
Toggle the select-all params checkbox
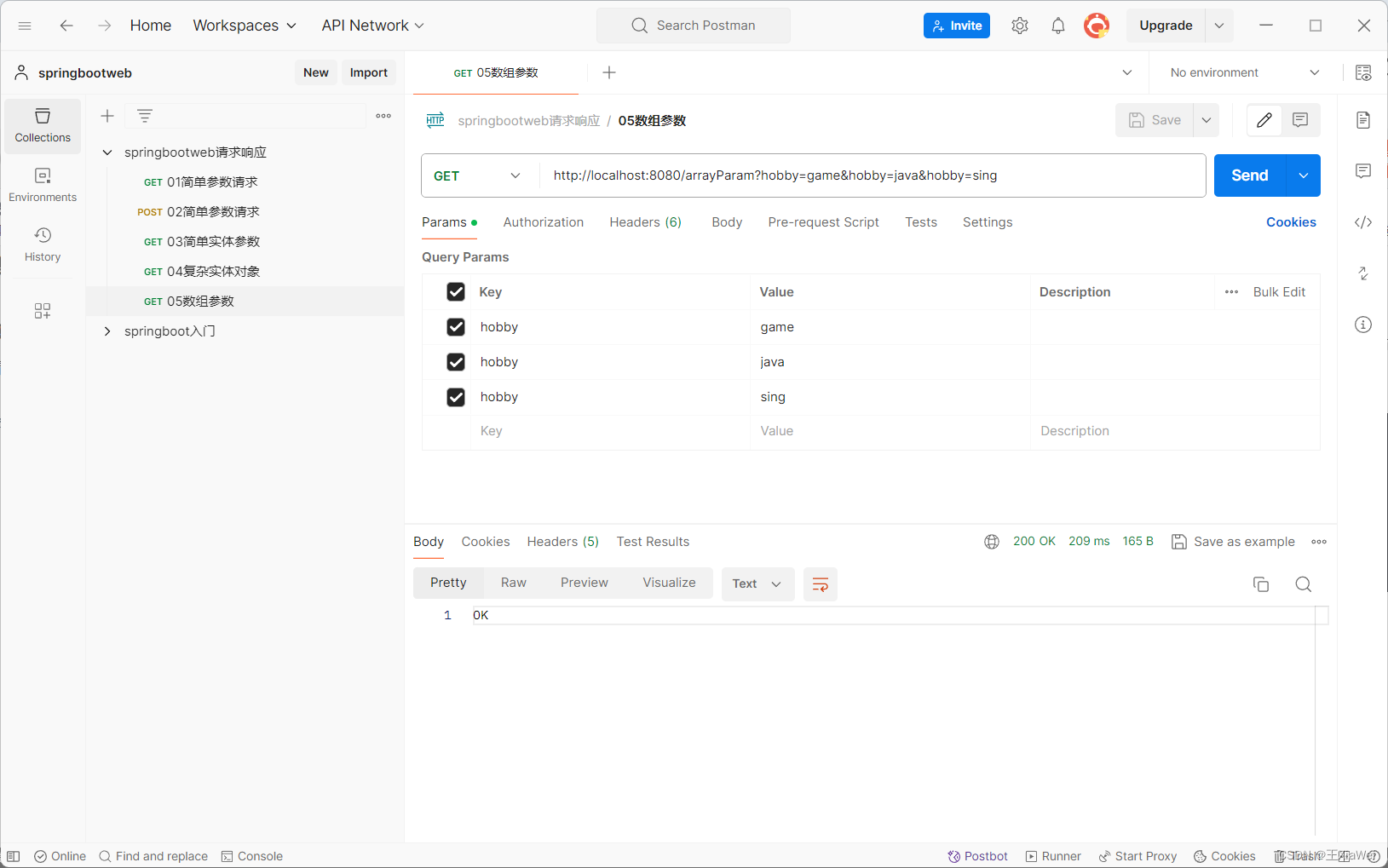(456, 292)
